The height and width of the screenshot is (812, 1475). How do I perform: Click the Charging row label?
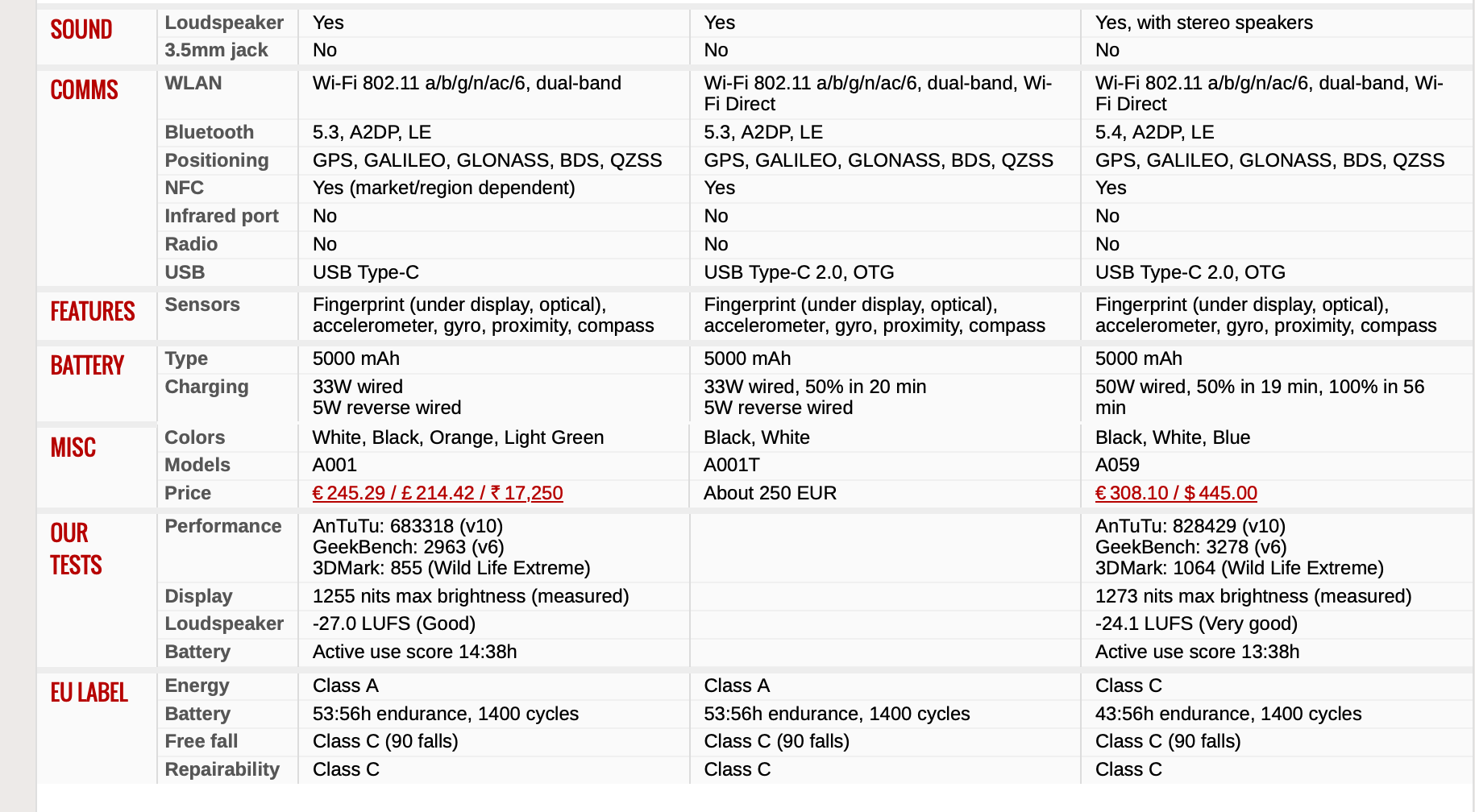tap(206, 387)
